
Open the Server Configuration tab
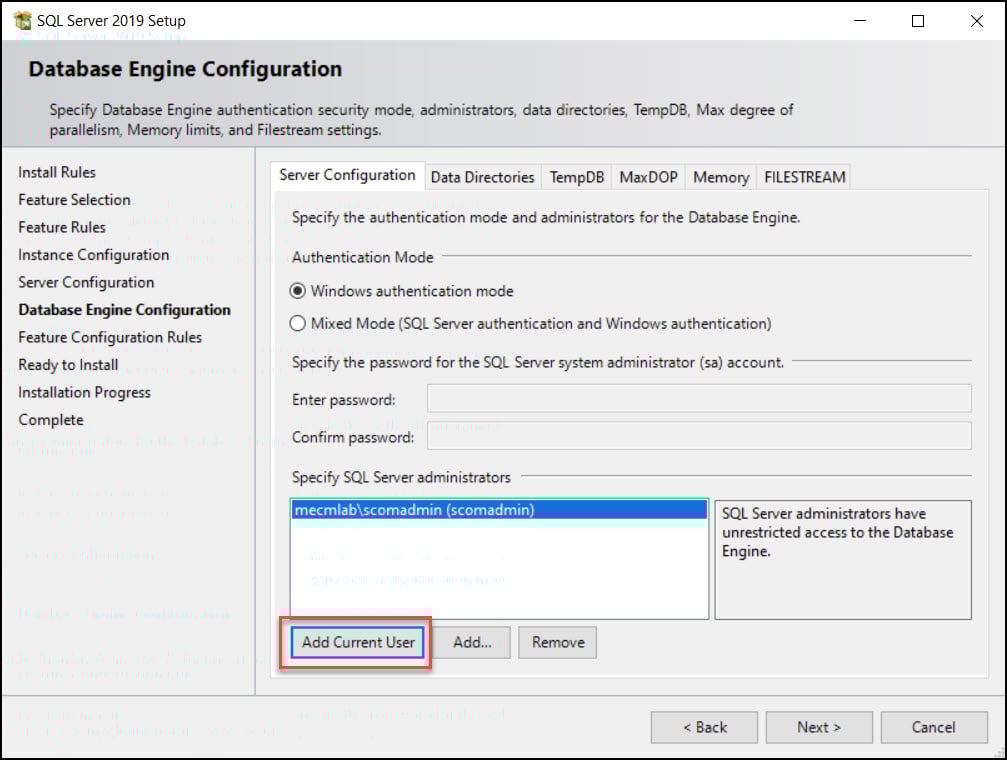[347, 175]
